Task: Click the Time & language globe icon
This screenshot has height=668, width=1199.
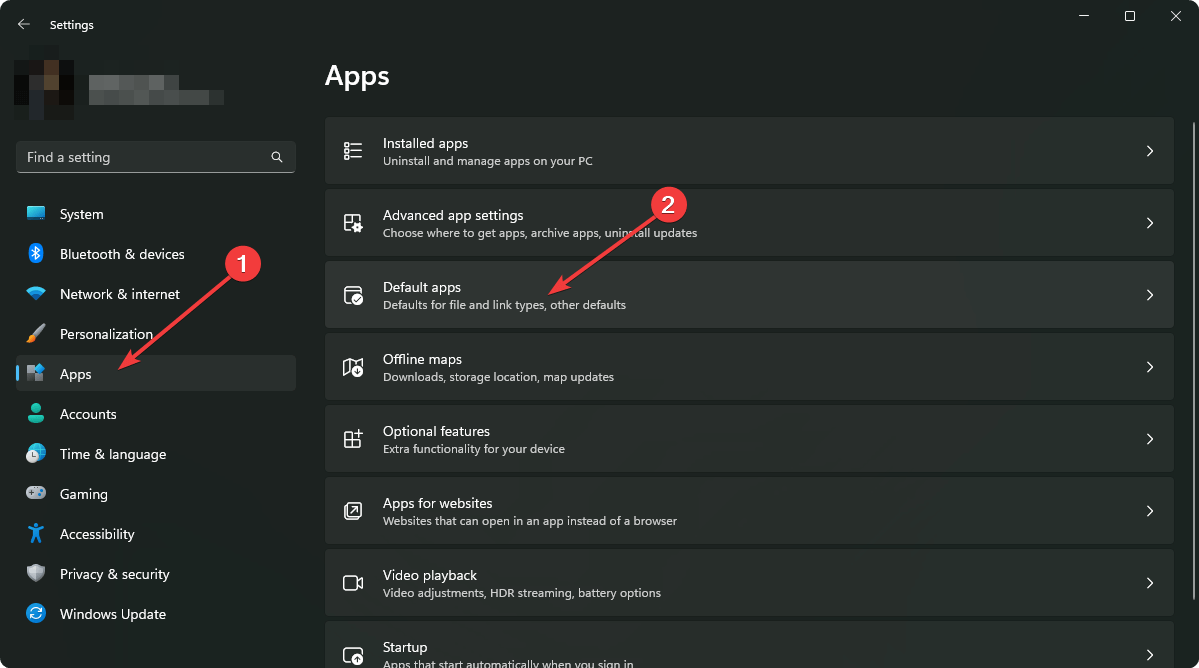Action: click(x=36, y=453)
